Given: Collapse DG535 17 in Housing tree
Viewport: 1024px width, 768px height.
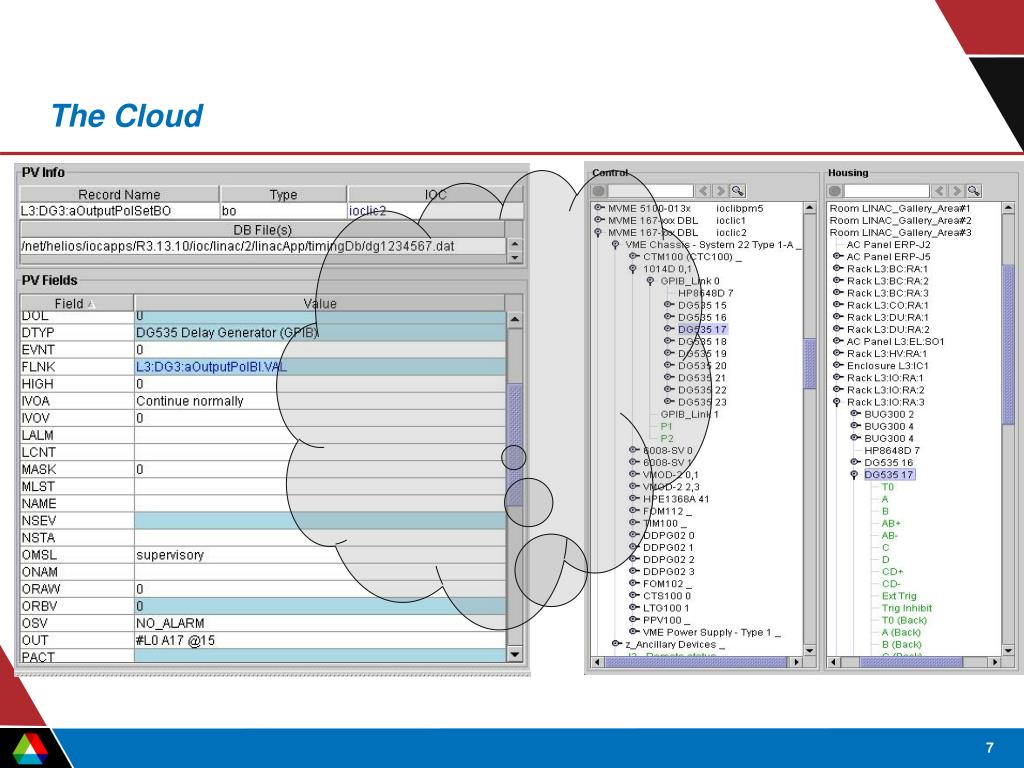Looking at the screenshot, I should click(854, 475).
